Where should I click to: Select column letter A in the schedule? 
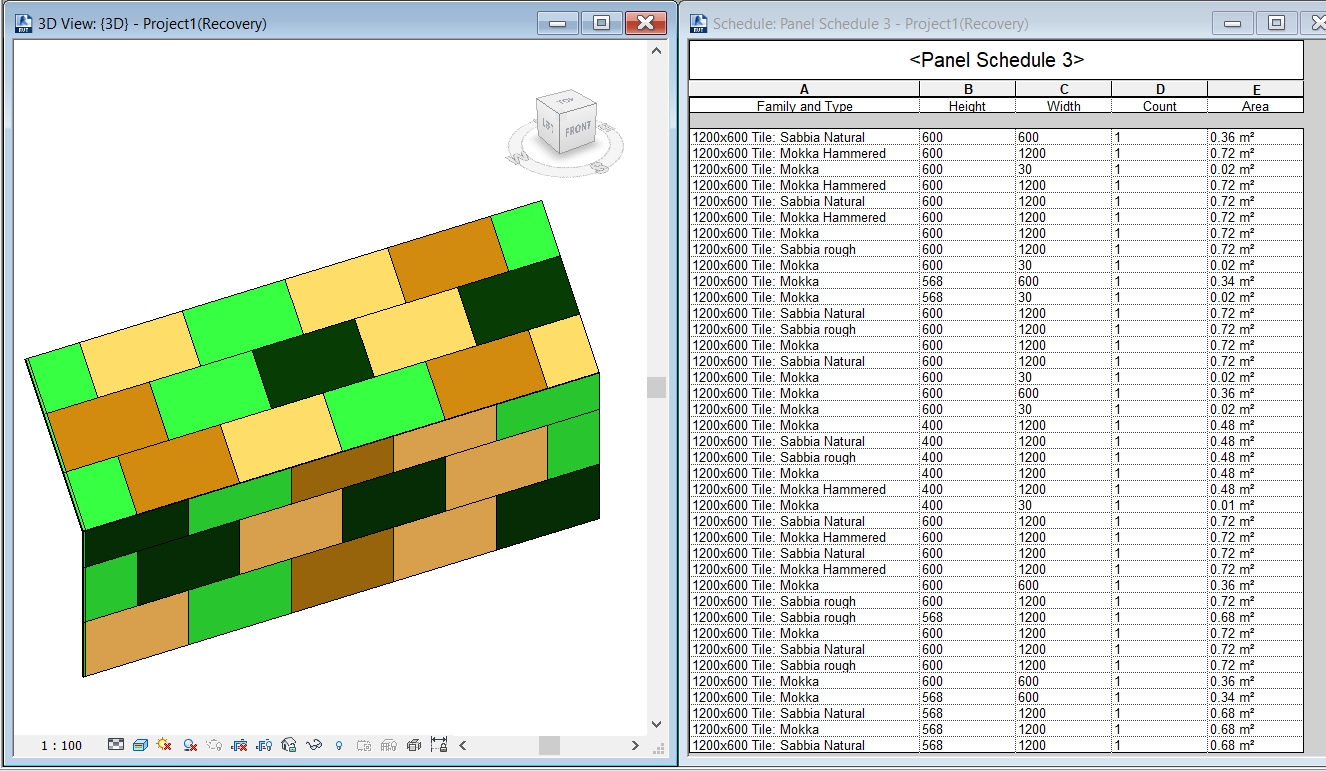(x=804, y=89)
